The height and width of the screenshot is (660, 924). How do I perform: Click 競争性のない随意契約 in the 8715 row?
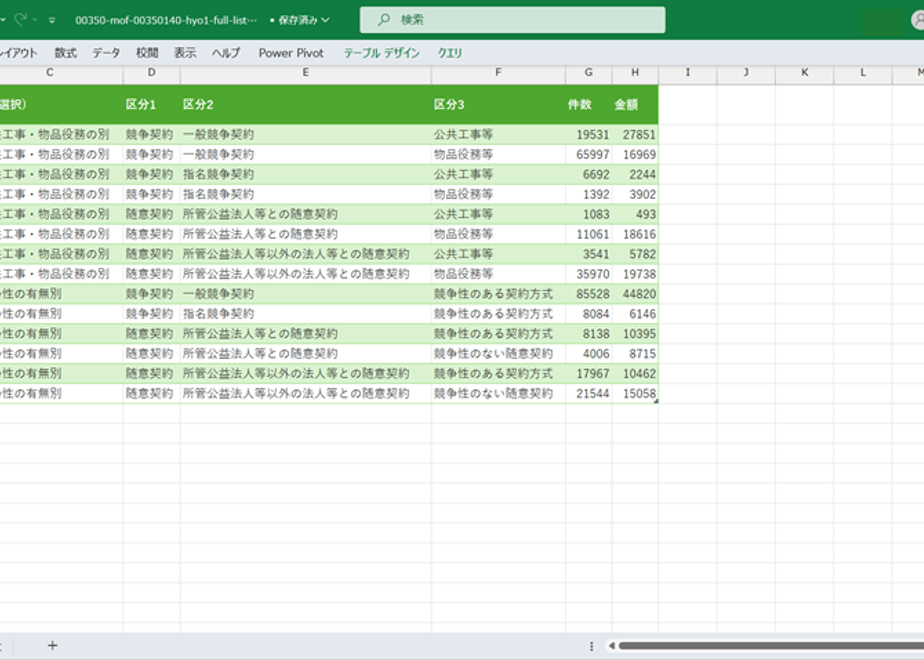[x=493, y=354]
